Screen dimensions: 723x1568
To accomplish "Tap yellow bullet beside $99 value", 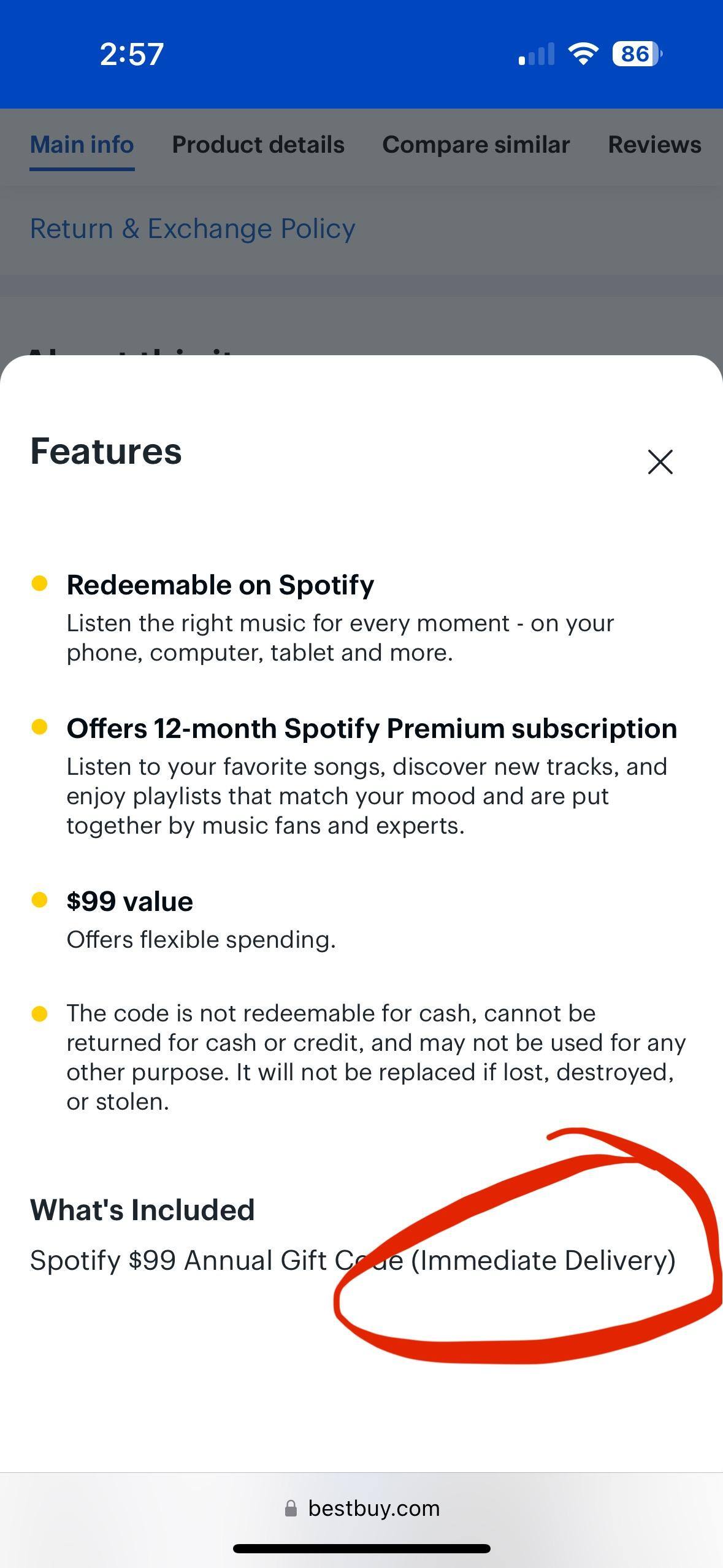I will (39, 900).
